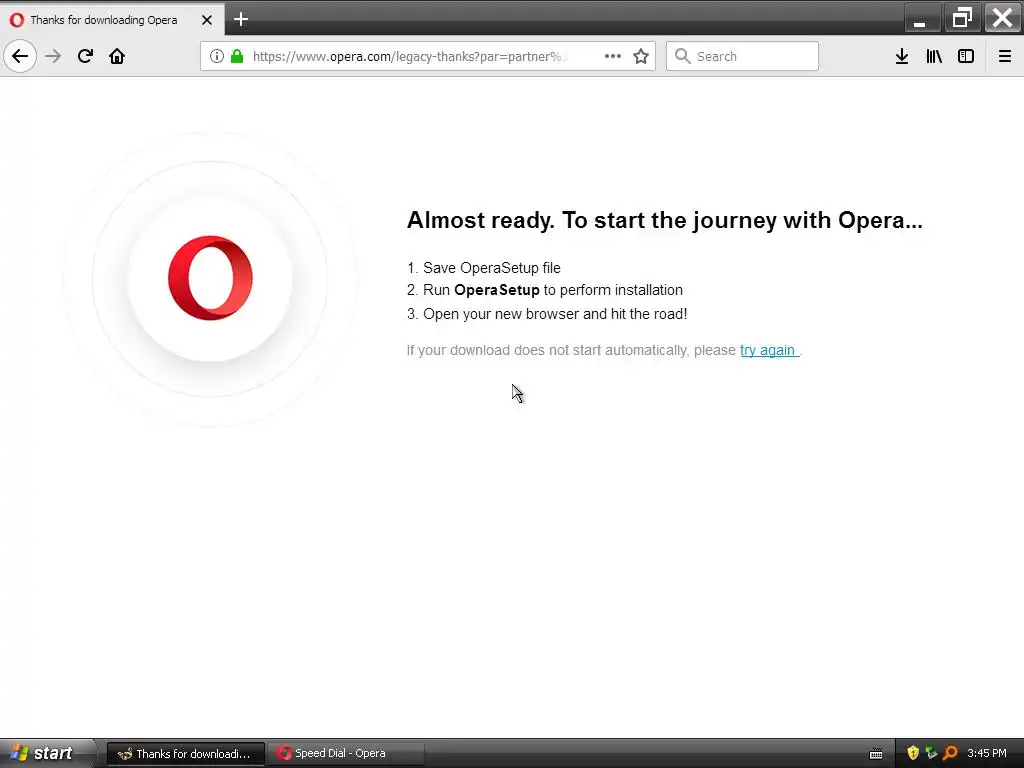Click the yellow security shield tray icon
The image size is (1024, 768).
913,753
